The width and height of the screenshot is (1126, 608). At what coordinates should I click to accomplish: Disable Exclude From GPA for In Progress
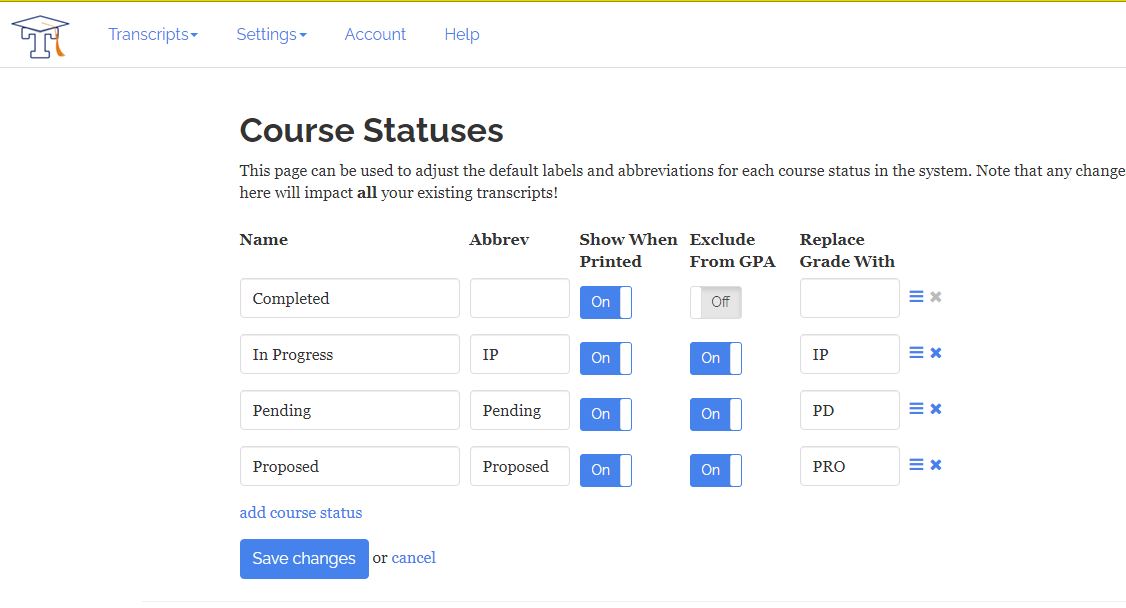click(715, 358)
